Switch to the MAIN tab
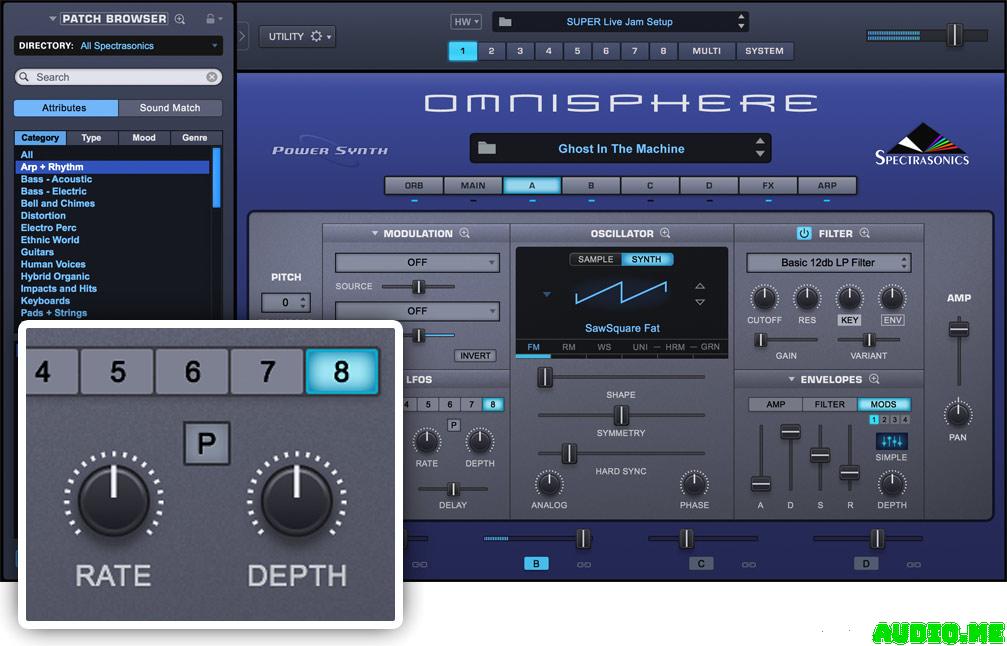The height and width of the screenshot is (646, 1007). click(x=473, y=186)
